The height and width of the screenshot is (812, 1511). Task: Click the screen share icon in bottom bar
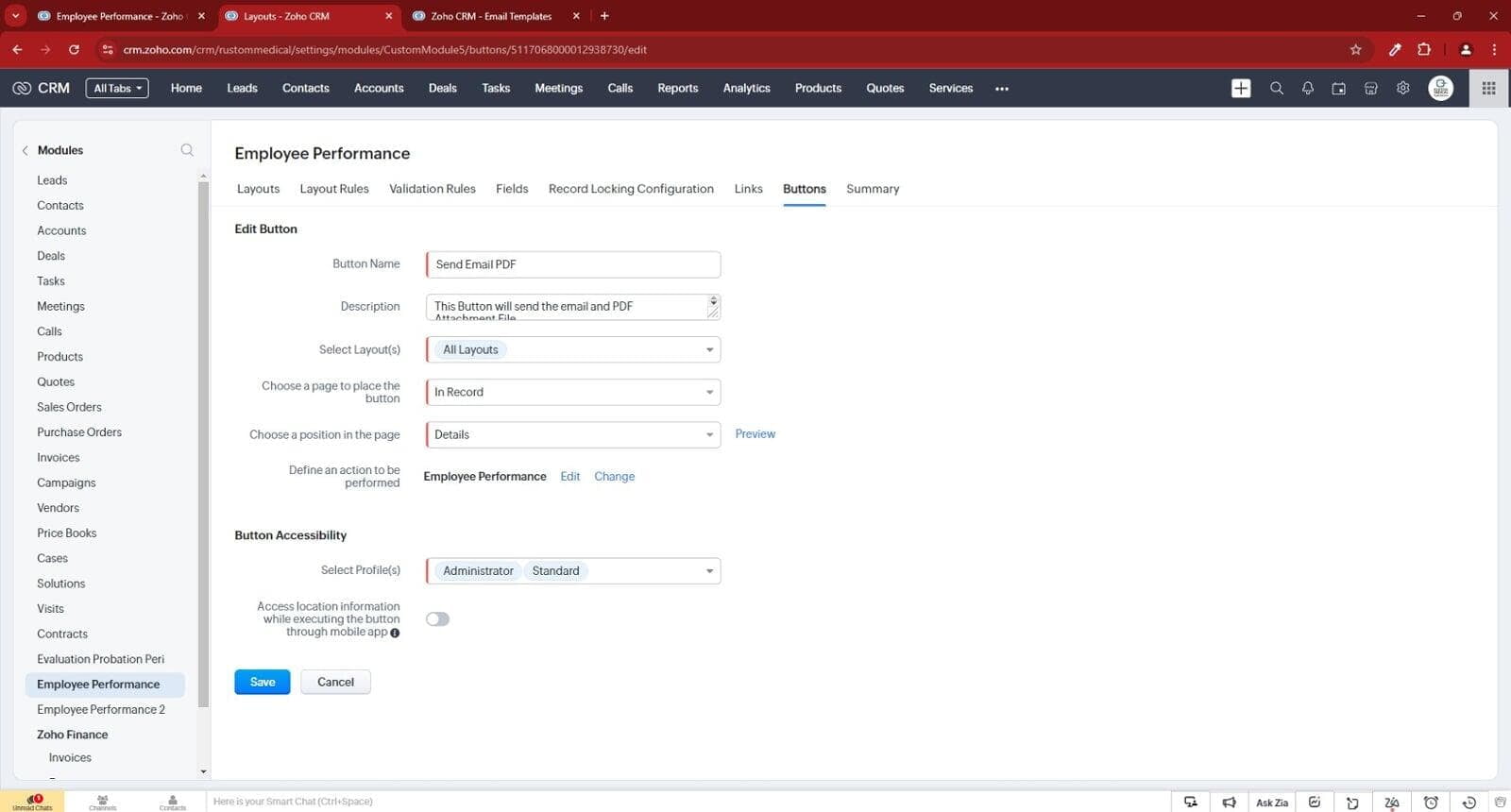click(x=1191, y=803)
